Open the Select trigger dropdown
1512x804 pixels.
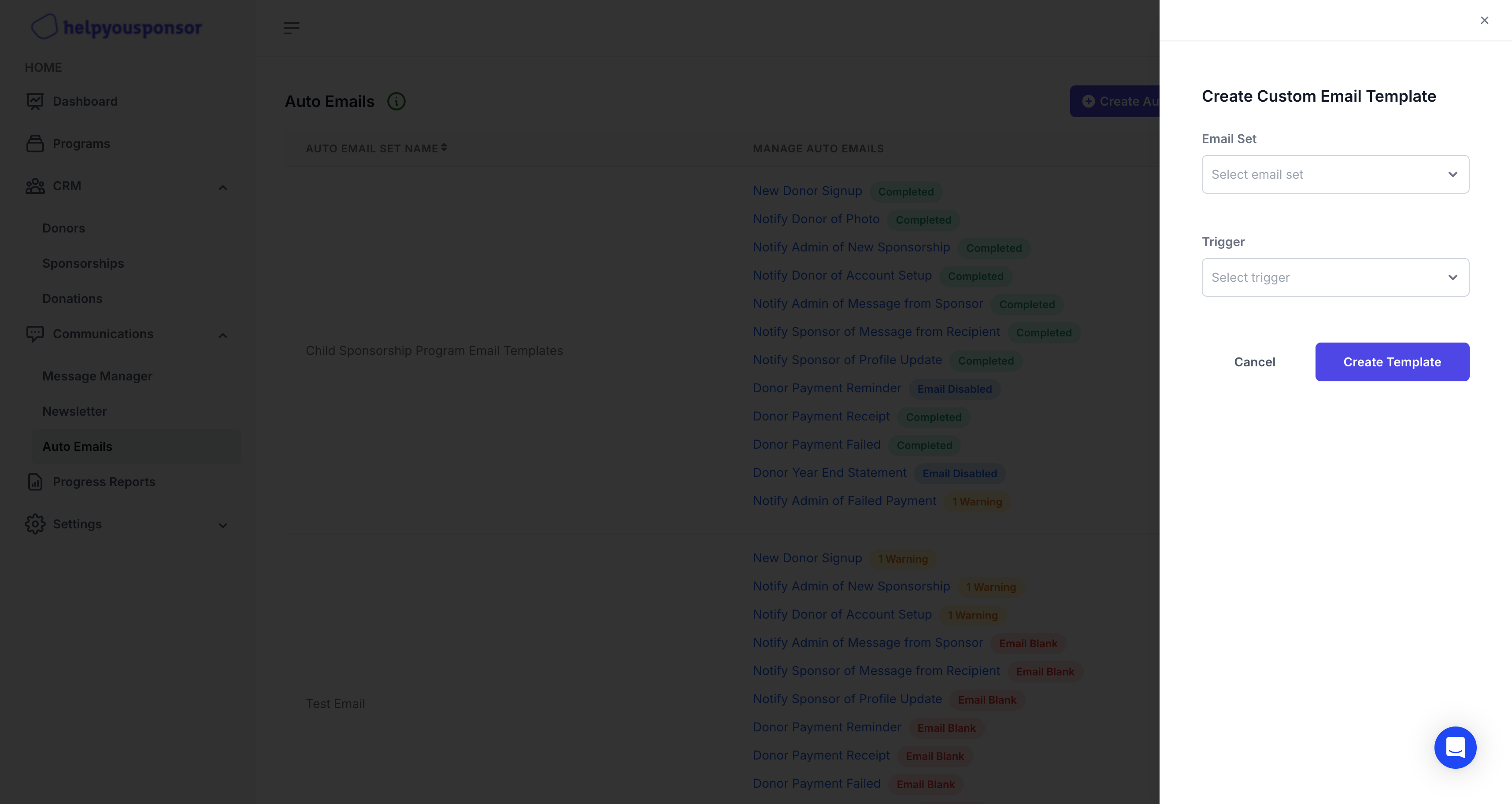tap(1335, 277)
